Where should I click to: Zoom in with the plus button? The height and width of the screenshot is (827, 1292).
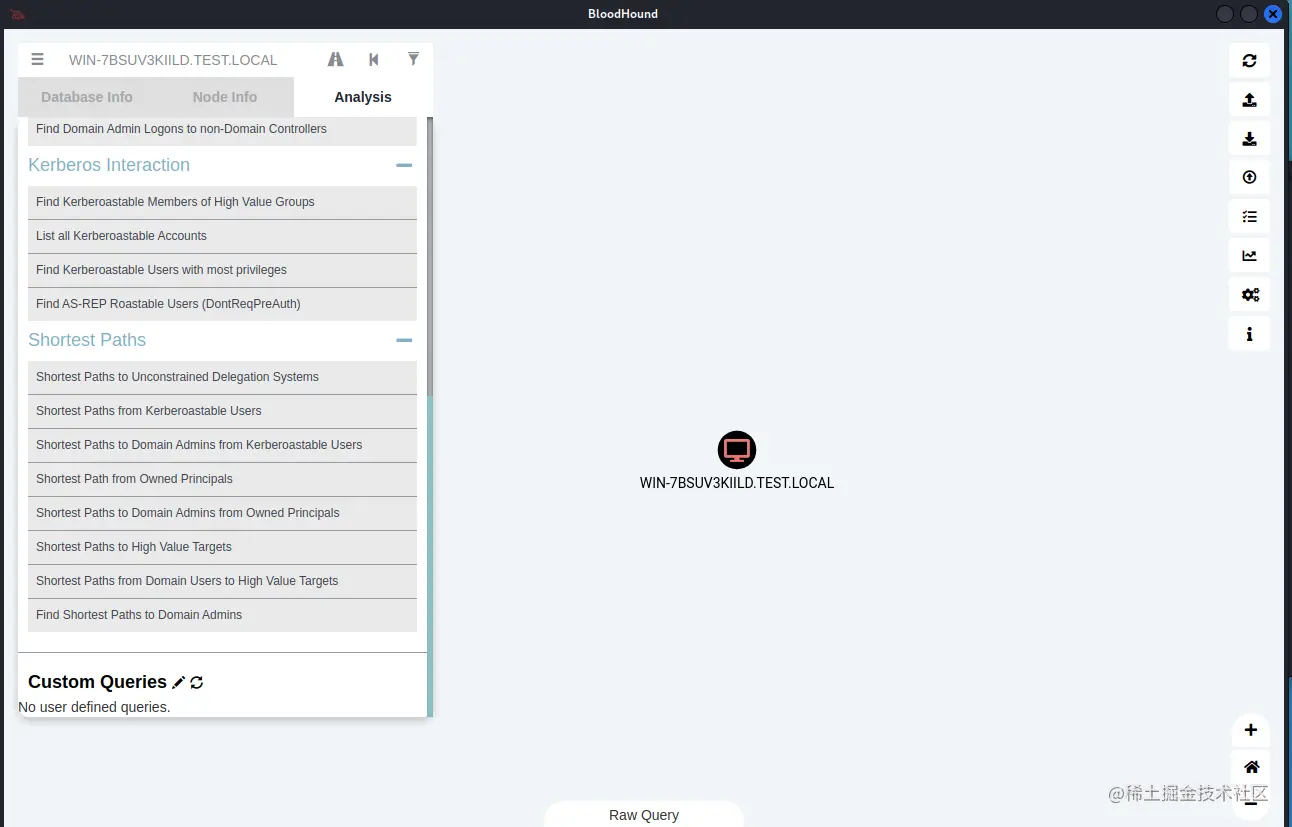tap(1250, 730)
